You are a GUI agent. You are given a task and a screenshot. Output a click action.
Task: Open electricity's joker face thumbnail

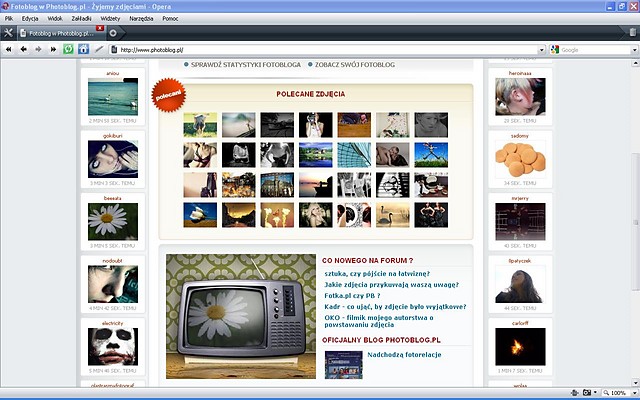[113, 347]
